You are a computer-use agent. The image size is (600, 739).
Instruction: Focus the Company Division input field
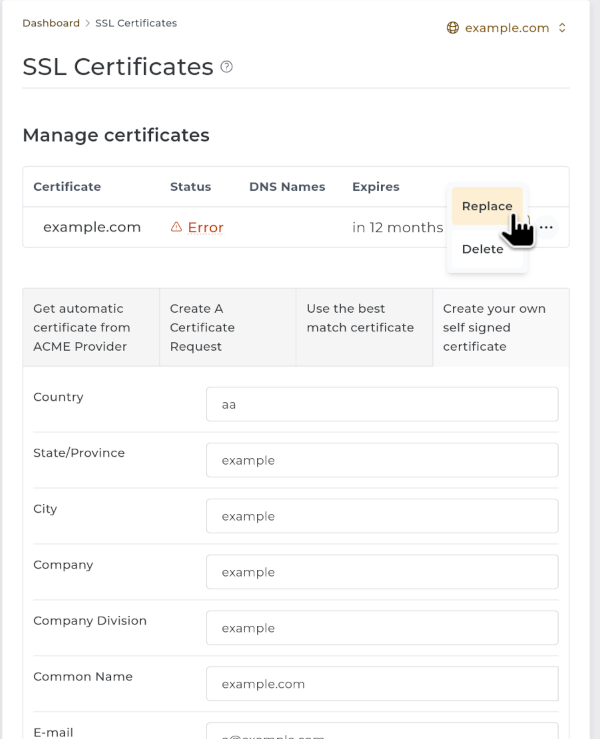(382, 628)
